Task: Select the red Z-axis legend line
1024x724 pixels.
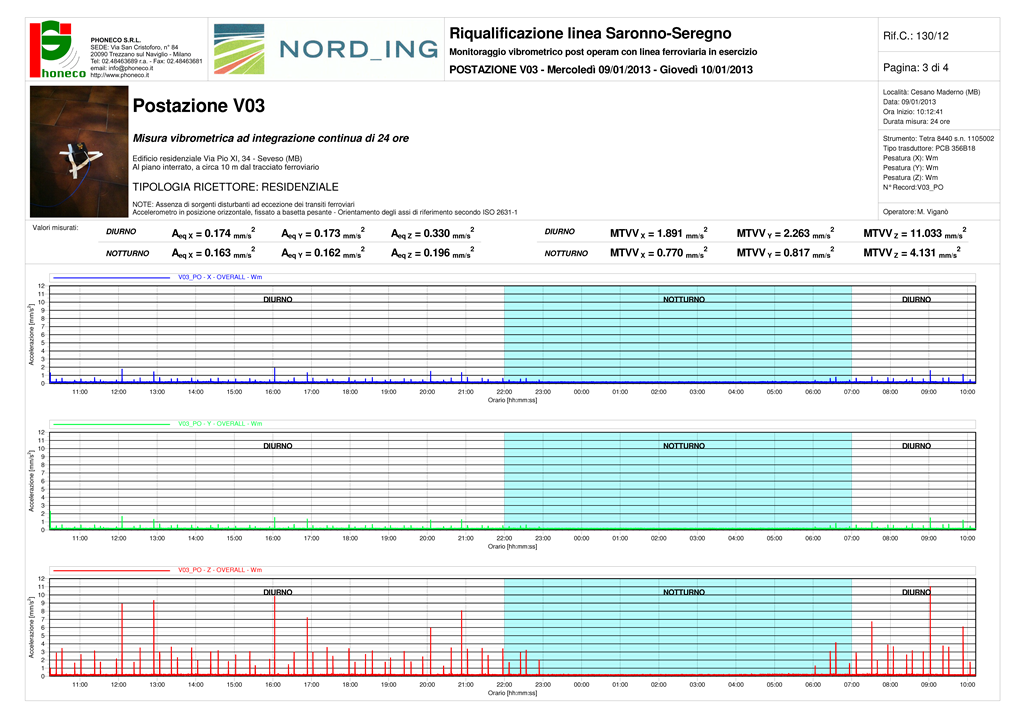Action: coord(112,571)
